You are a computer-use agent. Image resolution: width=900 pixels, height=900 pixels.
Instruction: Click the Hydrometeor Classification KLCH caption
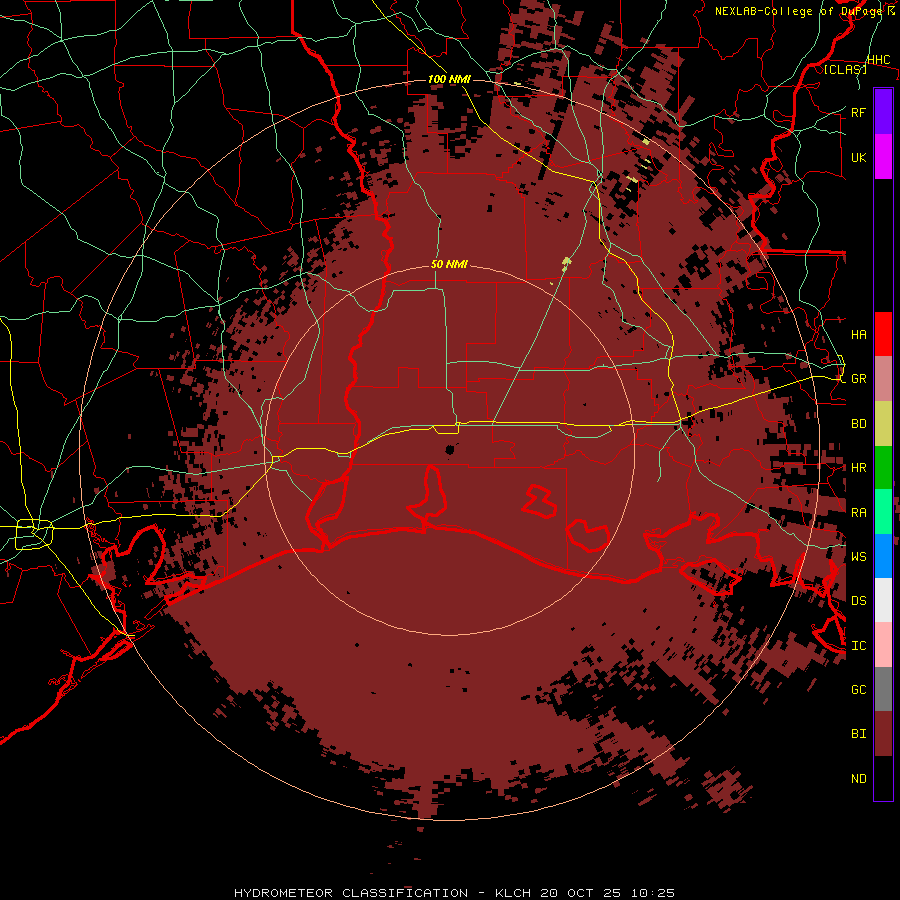(454, 893)
